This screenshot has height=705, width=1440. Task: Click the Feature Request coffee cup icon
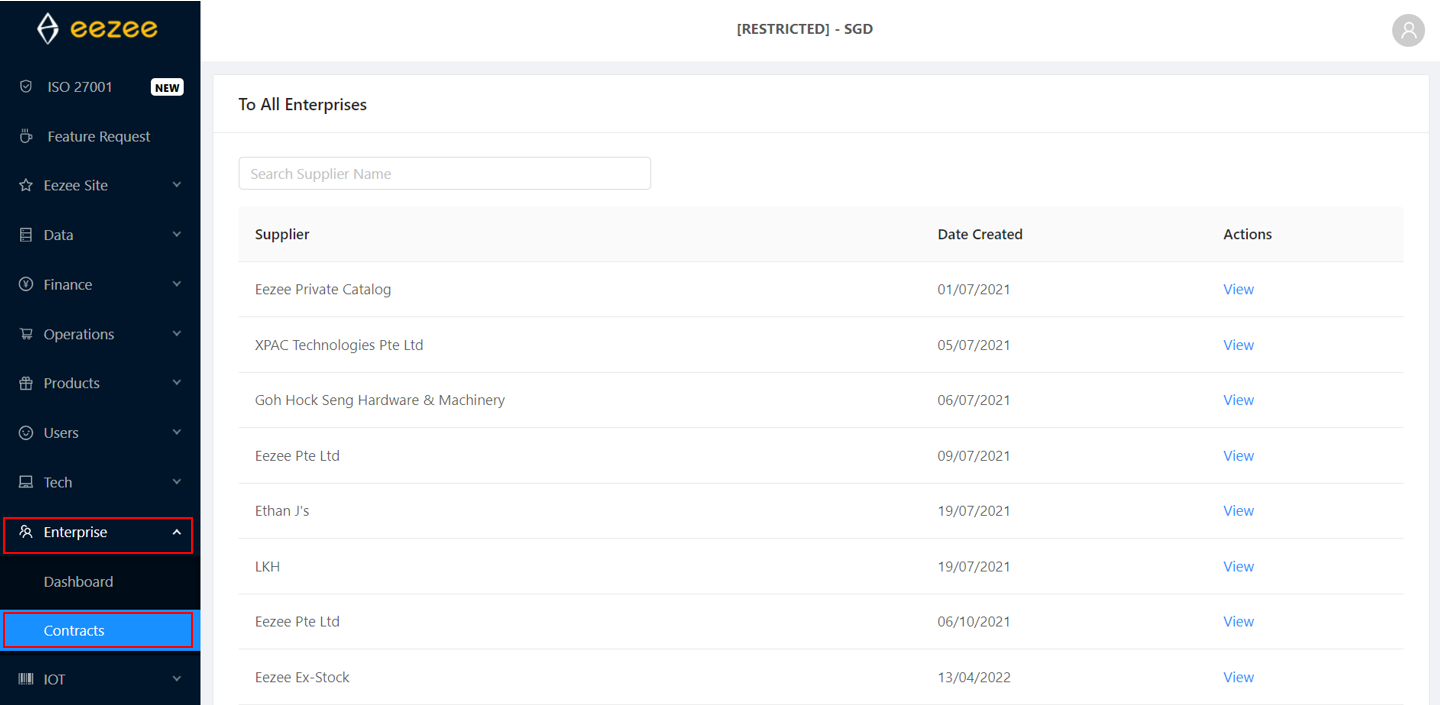[x=26, y=136]
